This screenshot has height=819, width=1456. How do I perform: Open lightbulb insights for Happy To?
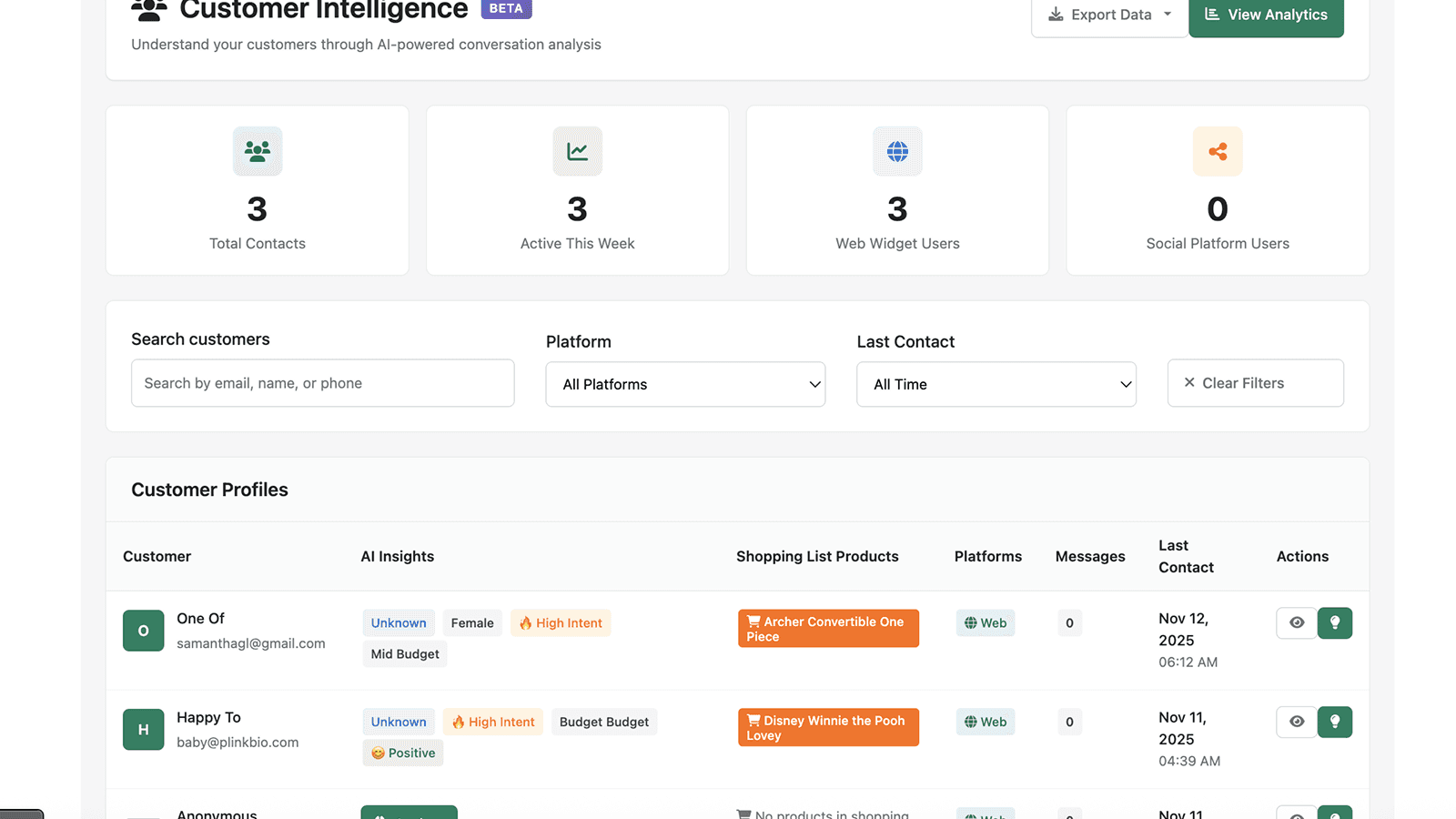[1335, 722]
